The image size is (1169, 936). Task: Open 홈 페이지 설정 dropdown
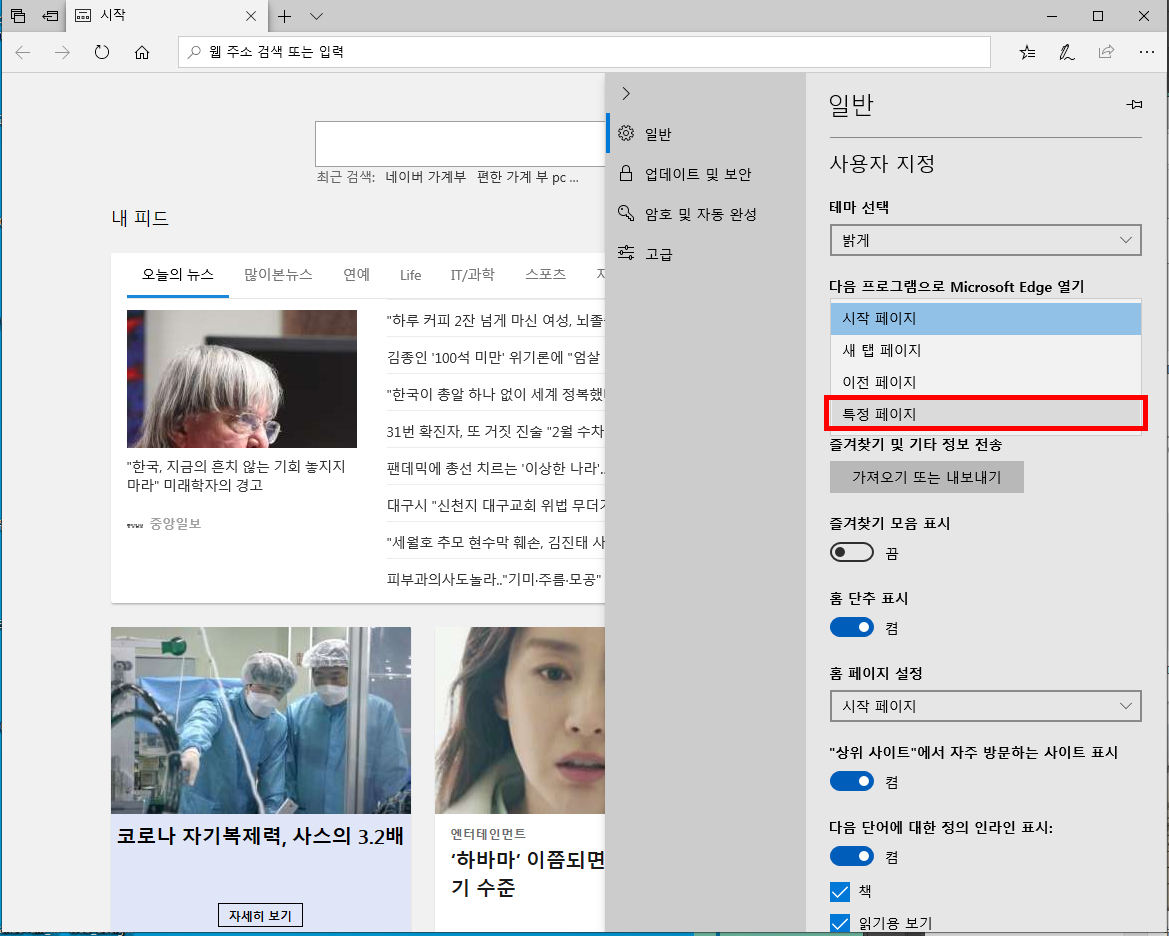[985, 706]
